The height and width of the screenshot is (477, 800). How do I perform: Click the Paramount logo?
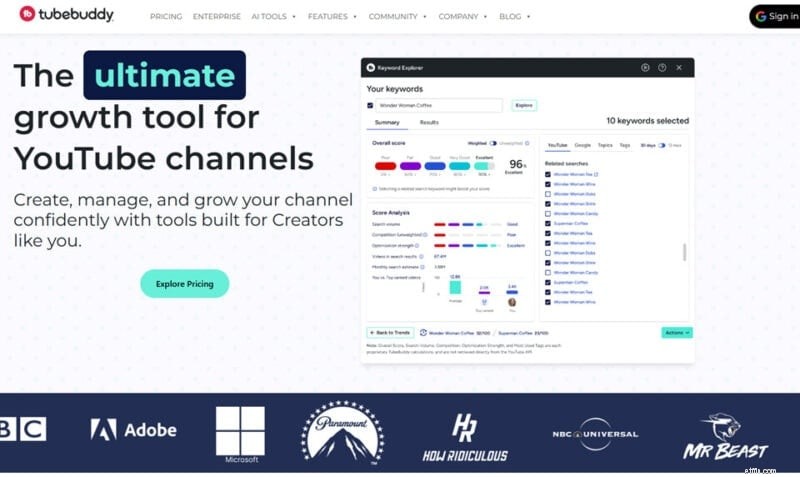click(x=342, y=433)
